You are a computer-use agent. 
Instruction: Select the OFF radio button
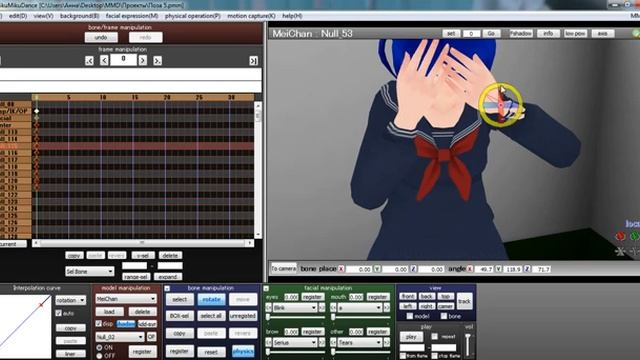(99, 356)
